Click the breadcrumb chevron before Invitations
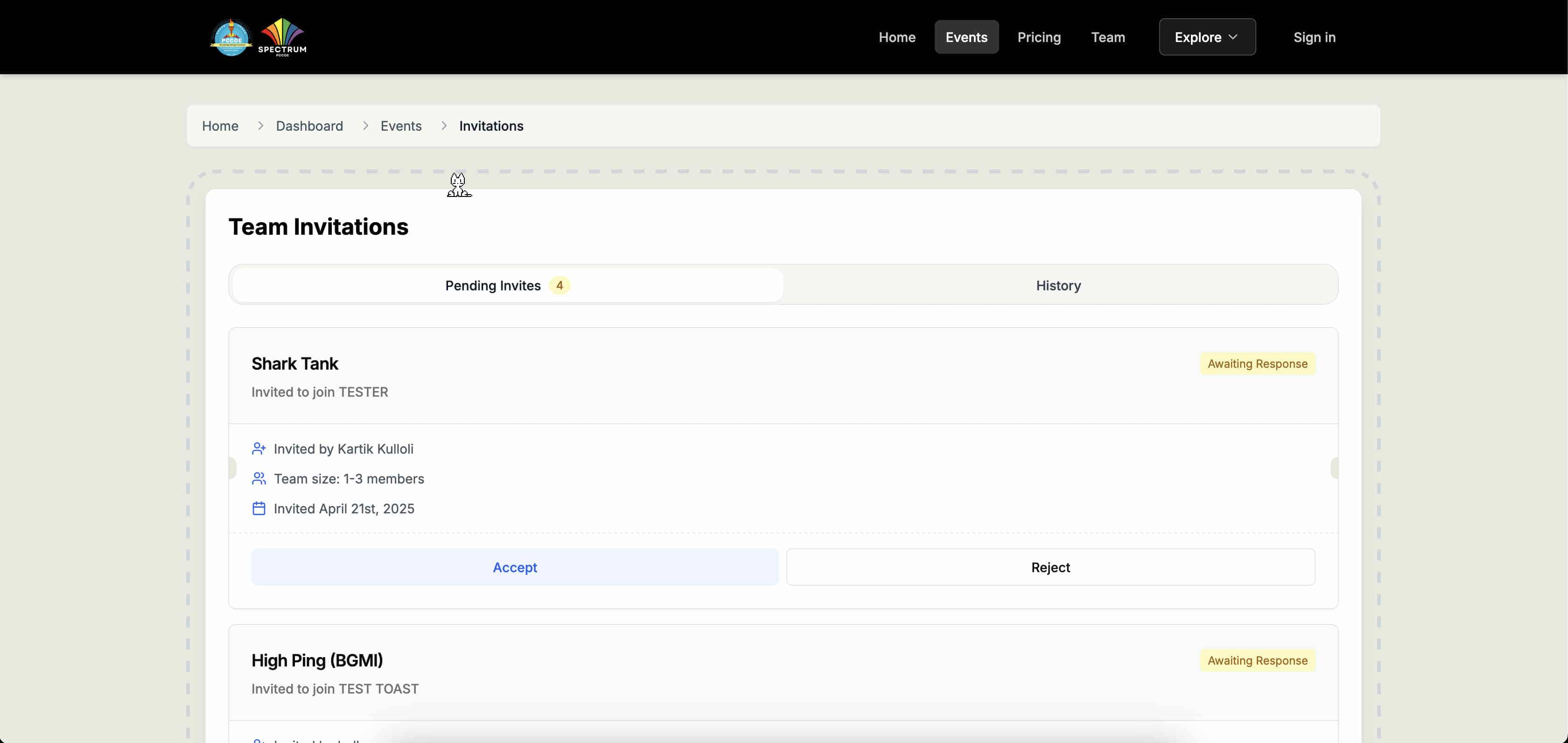 coord(444,126)
